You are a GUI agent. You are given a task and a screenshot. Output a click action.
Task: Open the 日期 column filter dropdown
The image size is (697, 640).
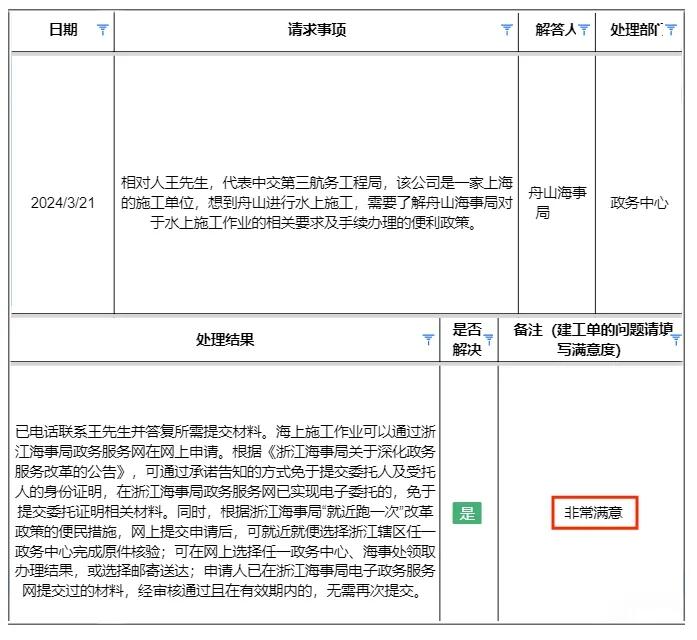click(103, 30)
